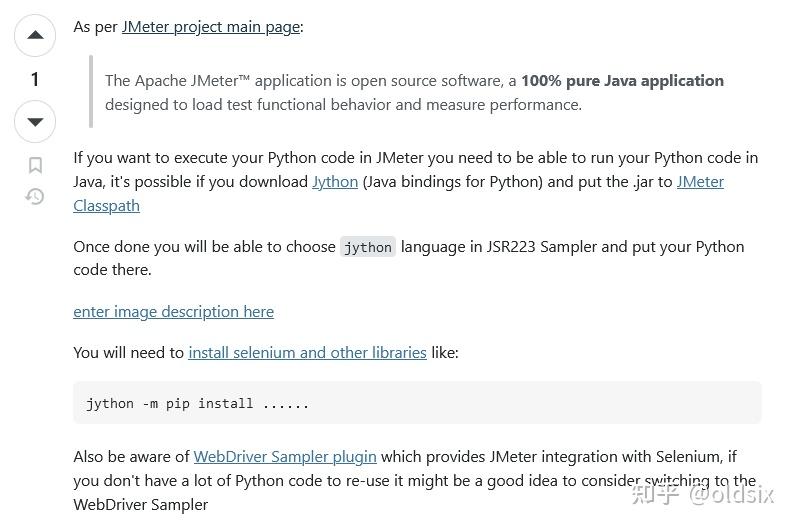
Task: Open the answer's activity history icon
Action: point(35,196)
